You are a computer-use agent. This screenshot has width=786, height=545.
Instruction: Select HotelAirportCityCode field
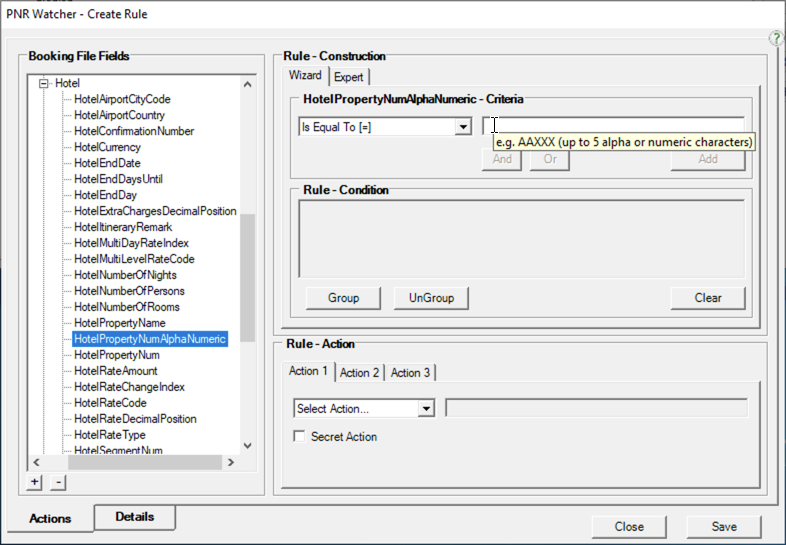point(122,99)
